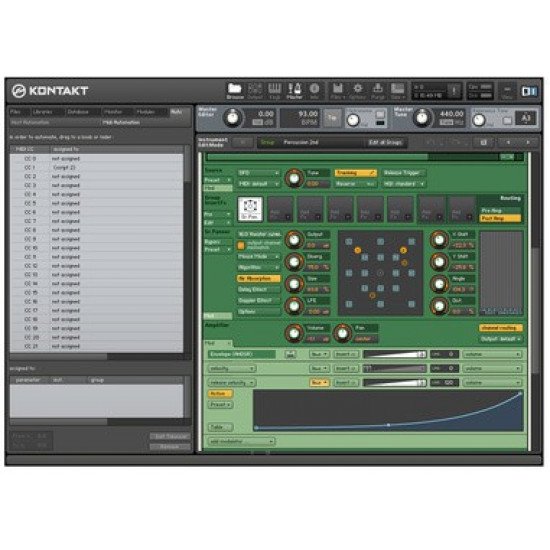Viewport: 550px width, 550px height.
Task: Click the Tap tempo button
Action: (332, 118)
